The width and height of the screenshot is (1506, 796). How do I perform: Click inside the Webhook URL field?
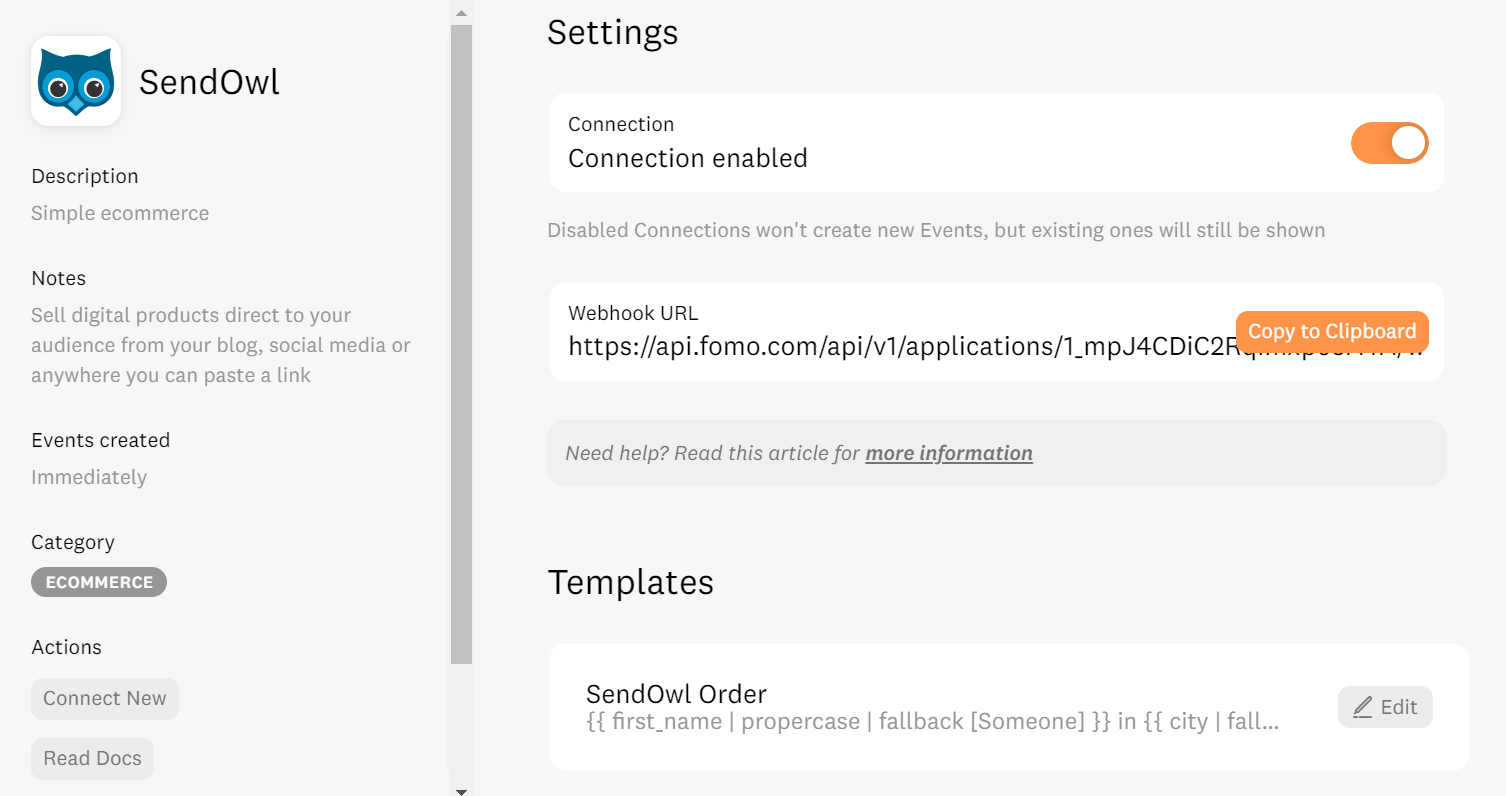pos(996,331)
